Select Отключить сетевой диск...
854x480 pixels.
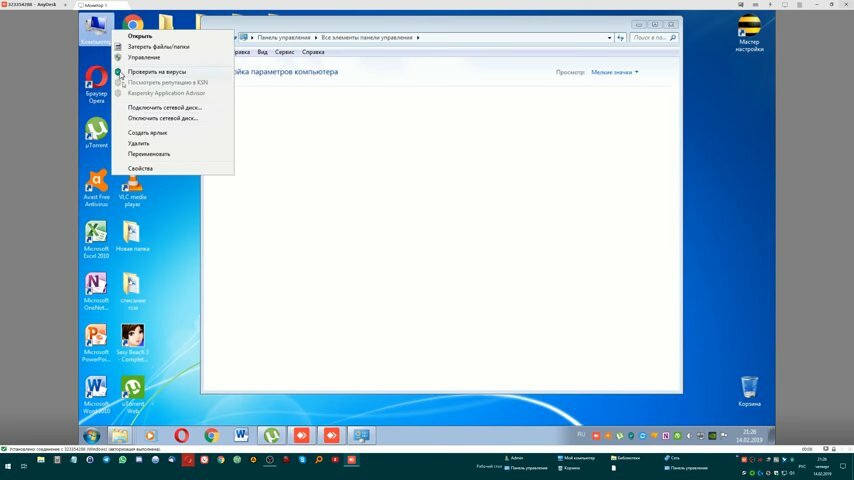pyautogui.click(x=163, y=118)
